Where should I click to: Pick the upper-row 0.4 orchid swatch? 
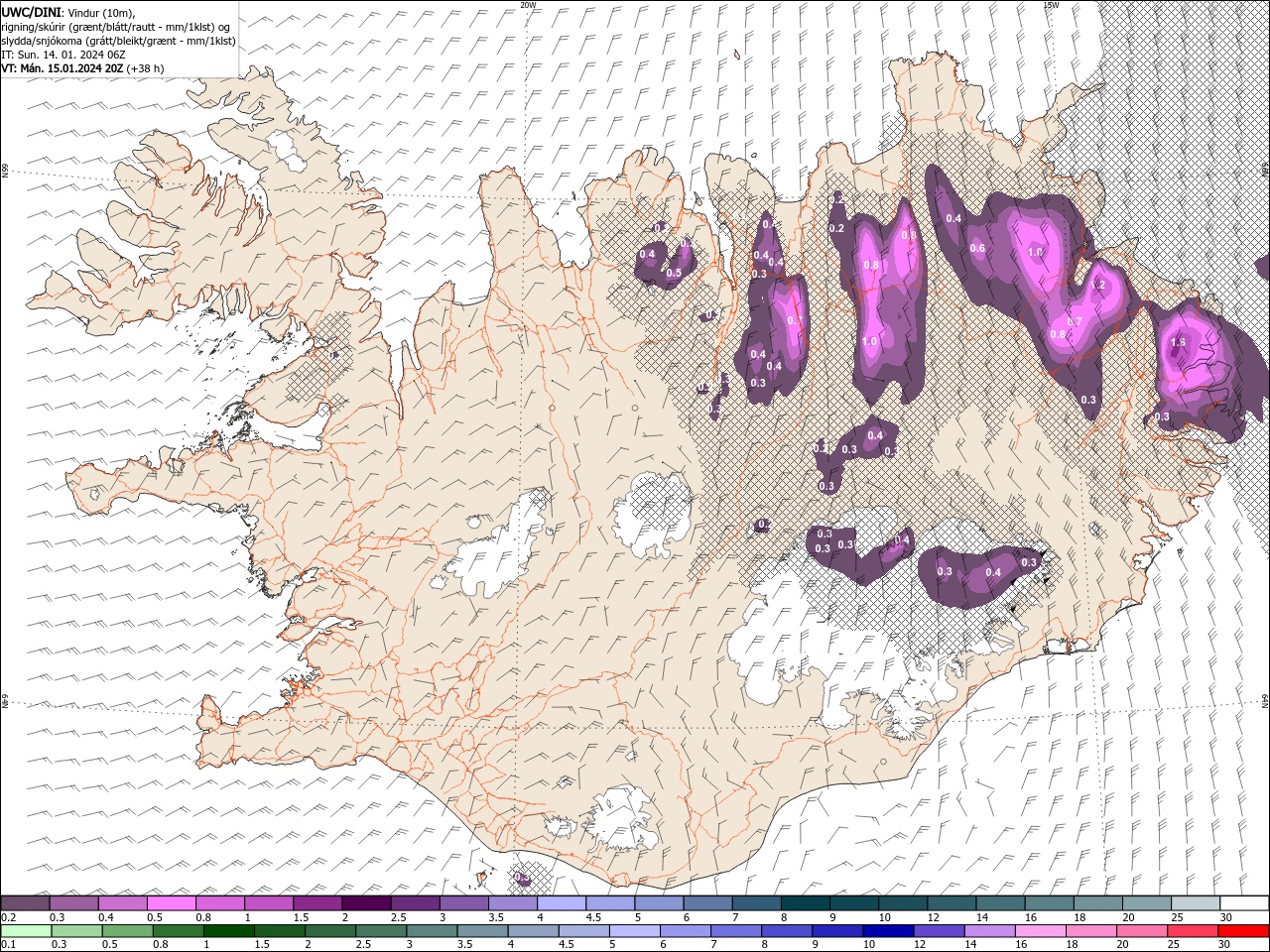(122, 903)
